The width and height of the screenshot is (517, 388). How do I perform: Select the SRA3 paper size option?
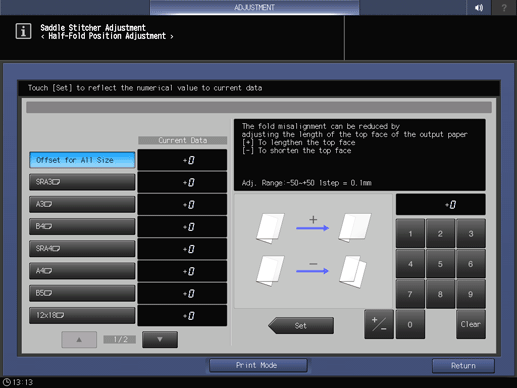82,182
